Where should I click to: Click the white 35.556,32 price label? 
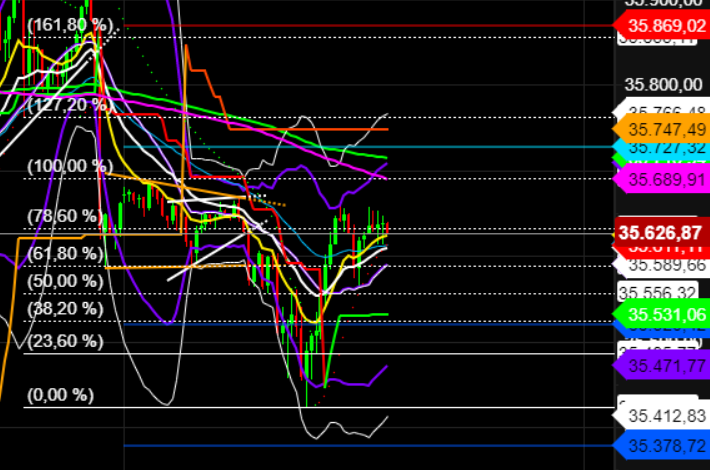(x=657, y=293)
